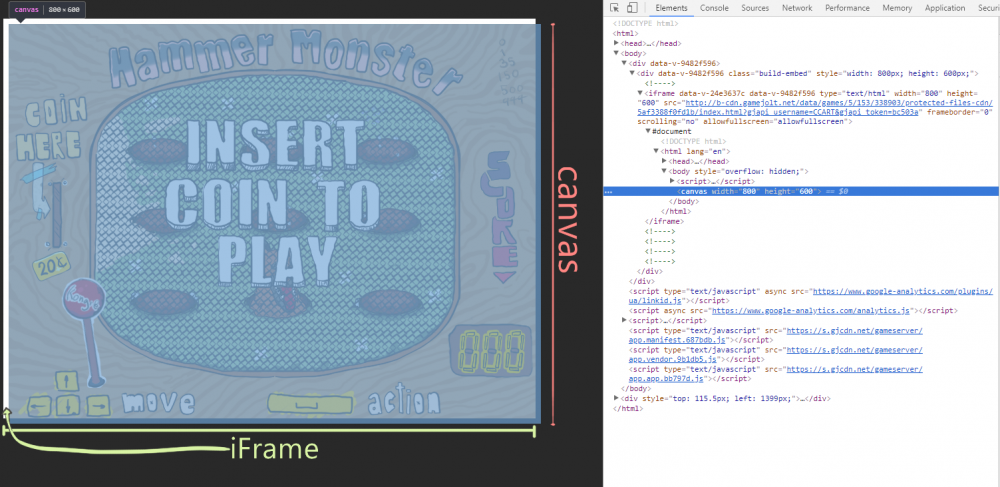
Task: Switch to the Elements tab
Action: pyautogui.click(x=671, y=8)
